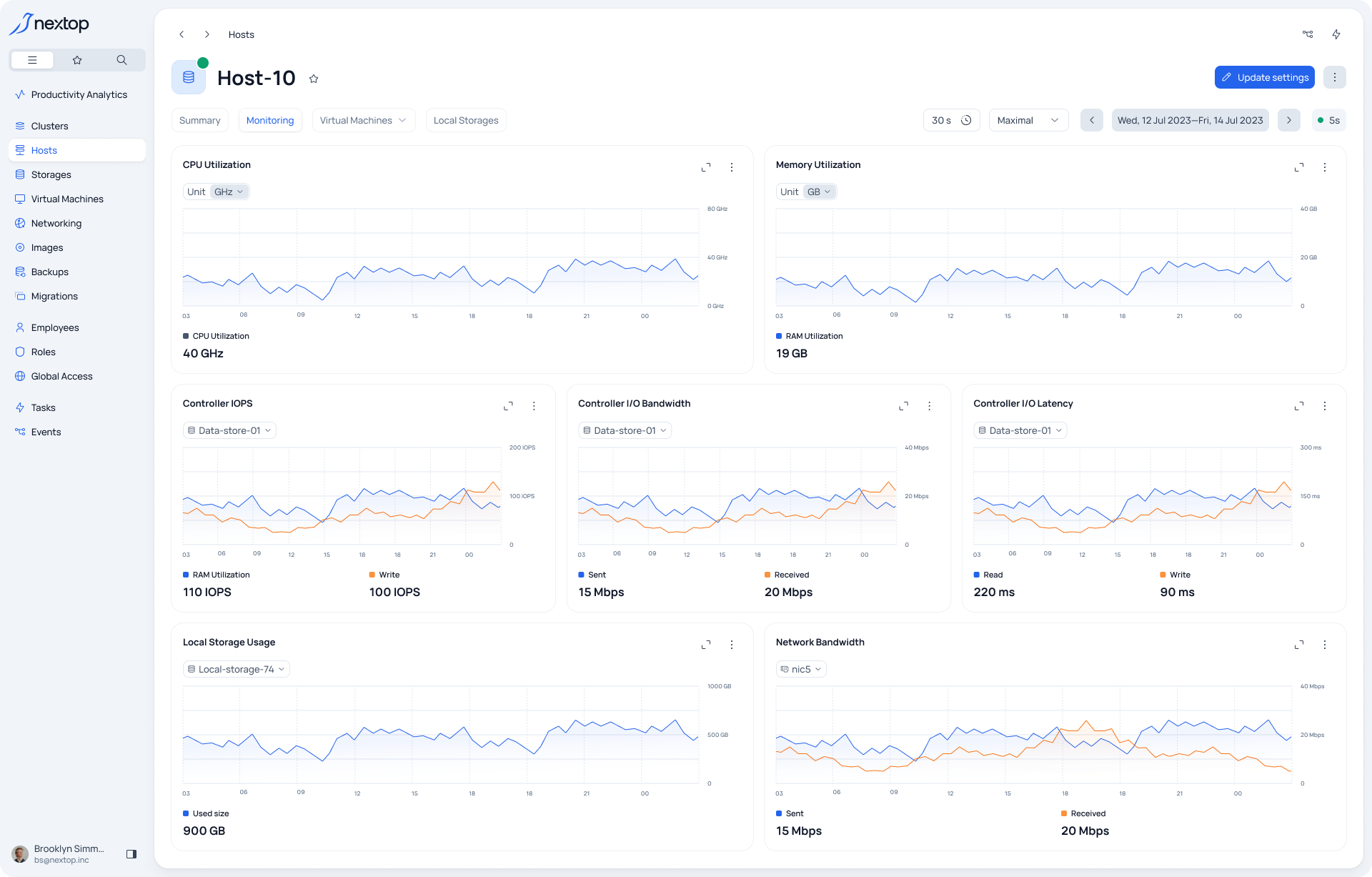Click the lightning bolt icon in header

click(1336, 34)
